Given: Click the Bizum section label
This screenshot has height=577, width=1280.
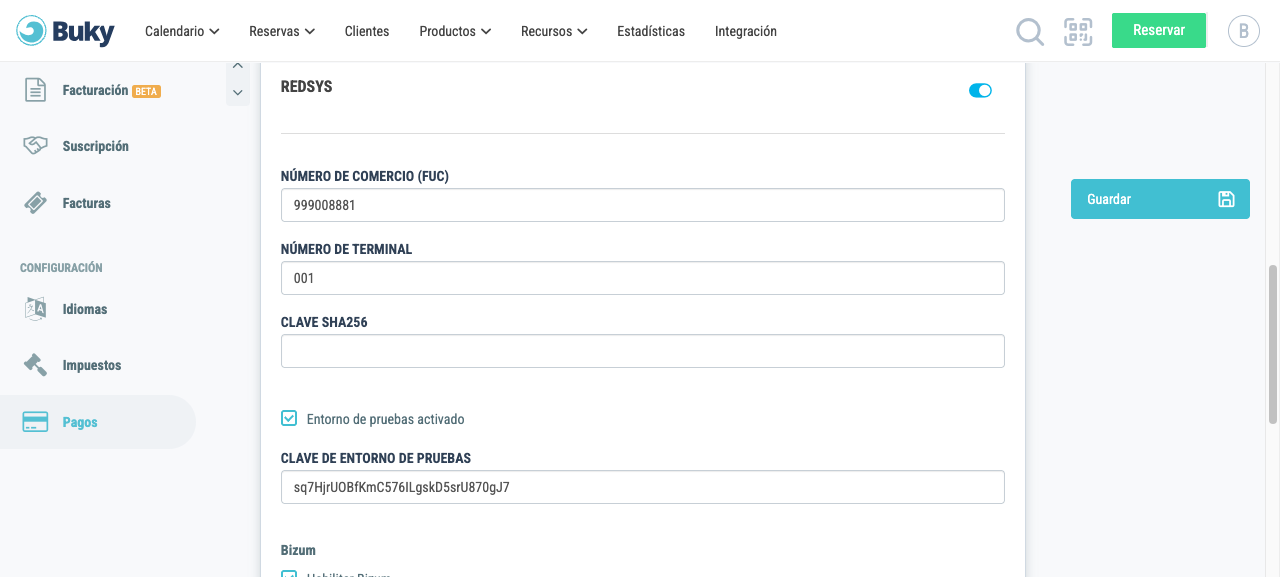Looking at the screenshot, I should [x=298, y=550].
